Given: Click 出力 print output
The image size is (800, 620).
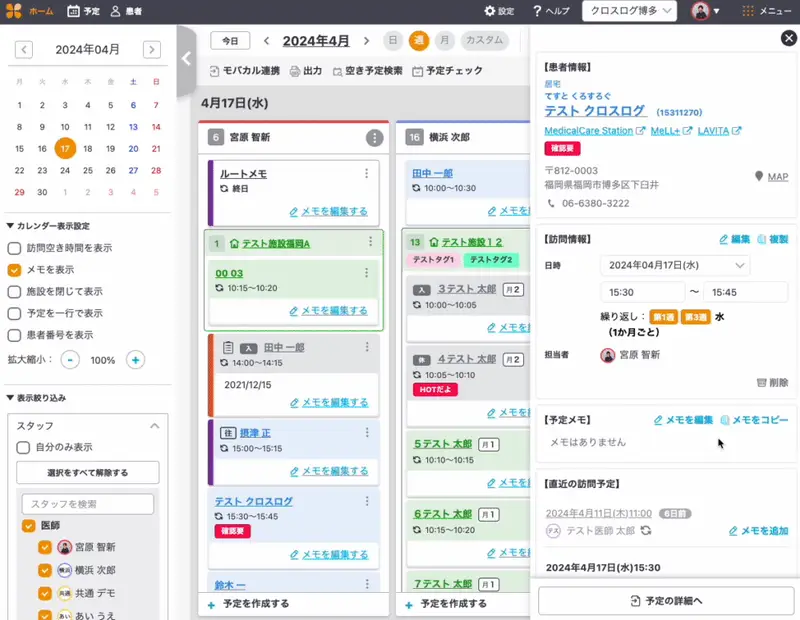Looking at the screenshot, I should click(306, 71).
